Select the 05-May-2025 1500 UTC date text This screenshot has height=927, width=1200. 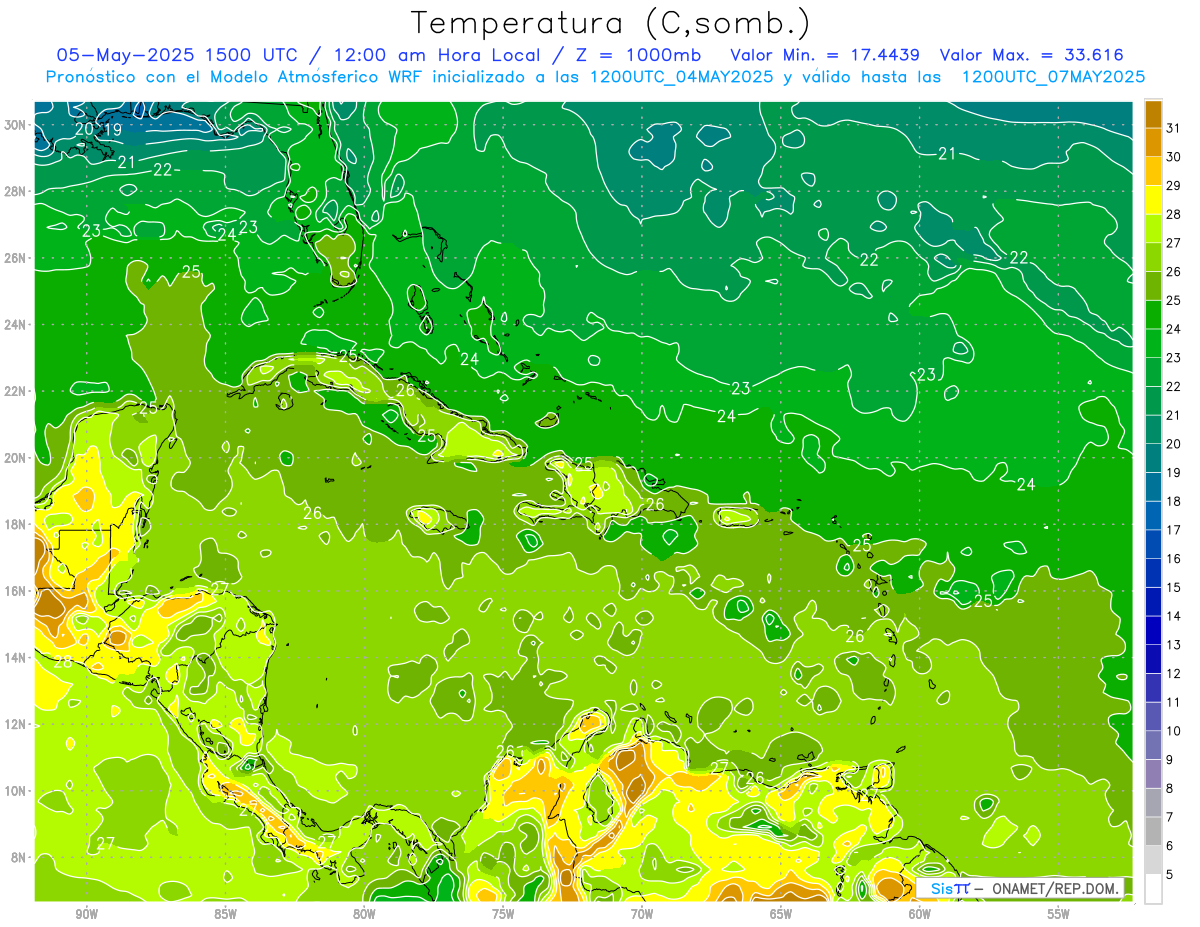point(175,55)
